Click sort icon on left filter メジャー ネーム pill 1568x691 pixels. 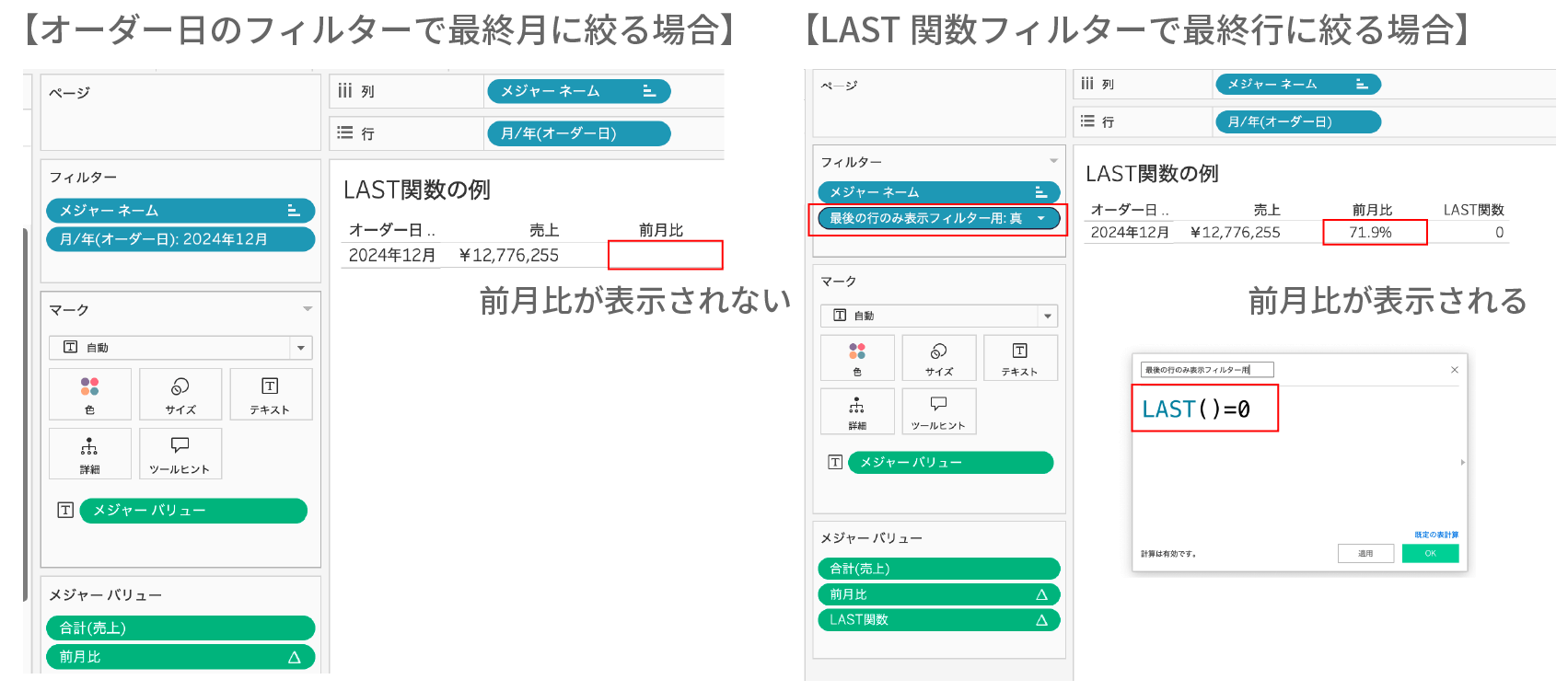point(294,210)
